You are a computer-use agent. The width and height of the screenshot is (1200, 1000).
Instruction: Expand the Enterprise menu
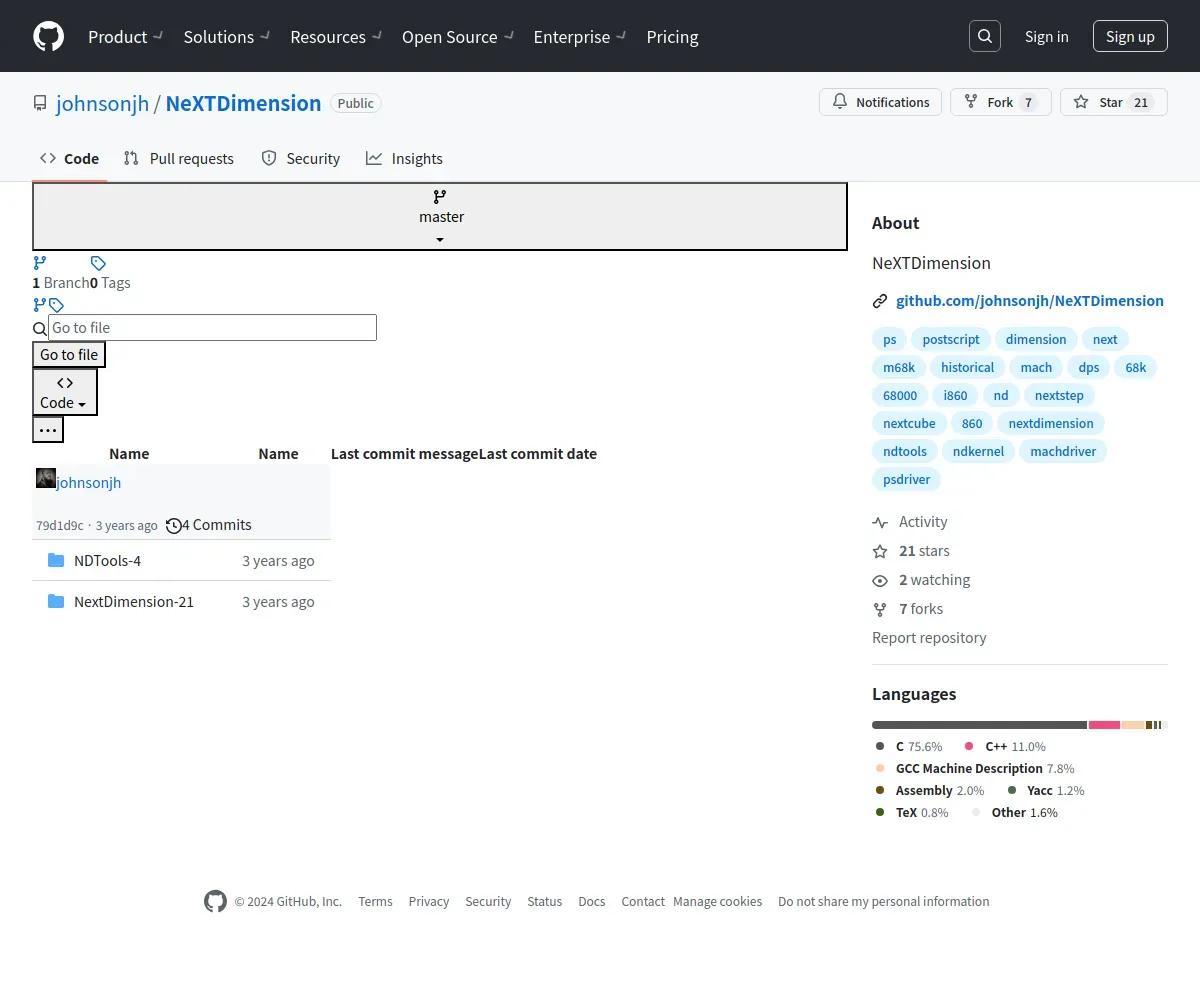580,36
